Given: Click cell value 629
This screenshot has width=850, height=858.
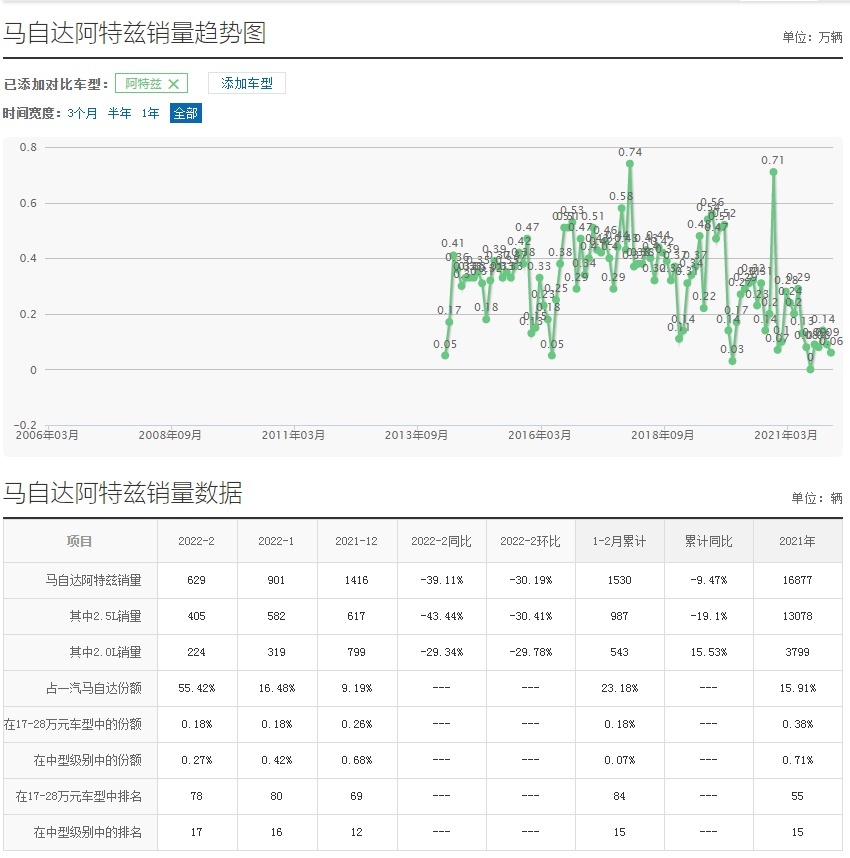Looking at the screenshot, I should coord(196,580).
